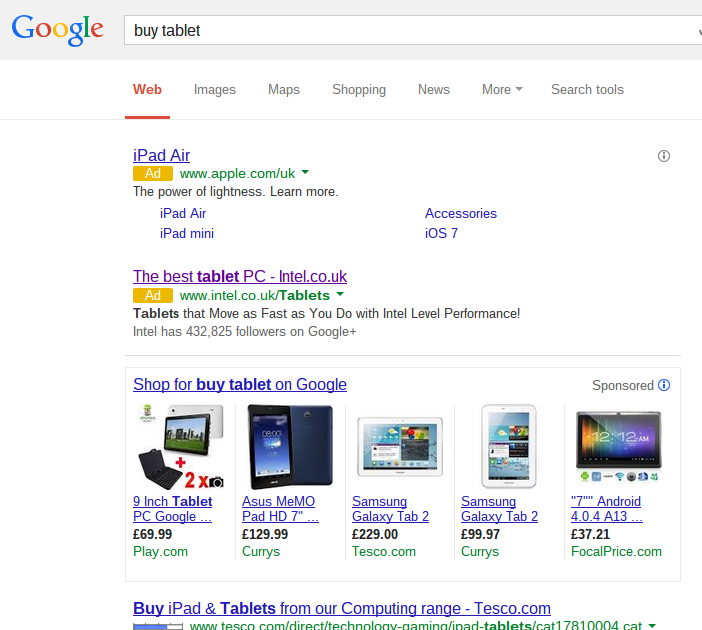
Task: Click the www.intel.co.uk/Tablets URL
Action: coord(254,296)
